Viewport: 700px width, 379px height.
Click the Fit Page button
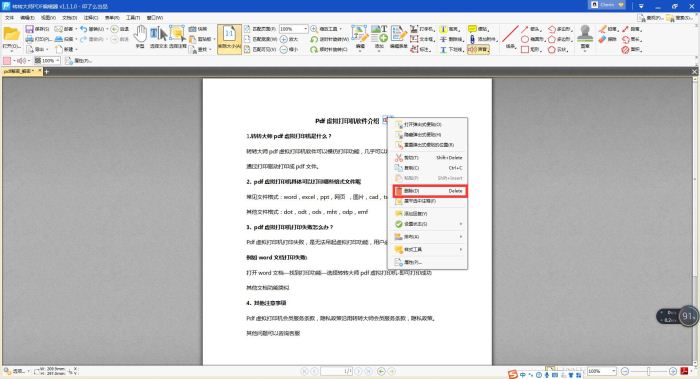click(x=261, y=29)
